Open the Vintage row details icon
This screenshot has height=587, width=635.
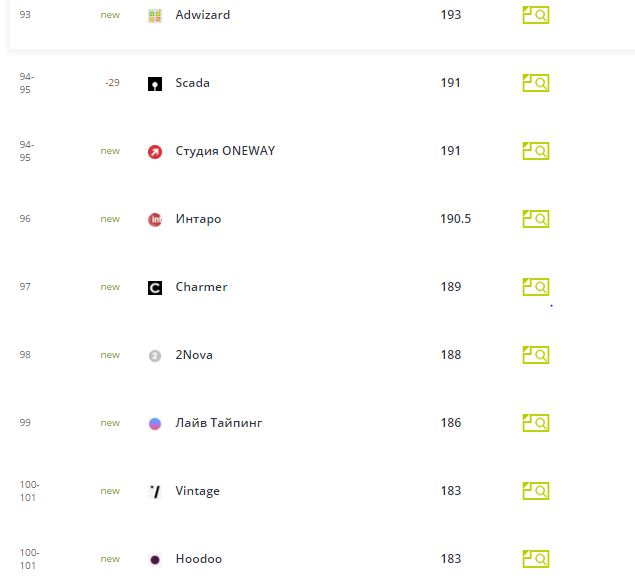click(x=536, y=491)
